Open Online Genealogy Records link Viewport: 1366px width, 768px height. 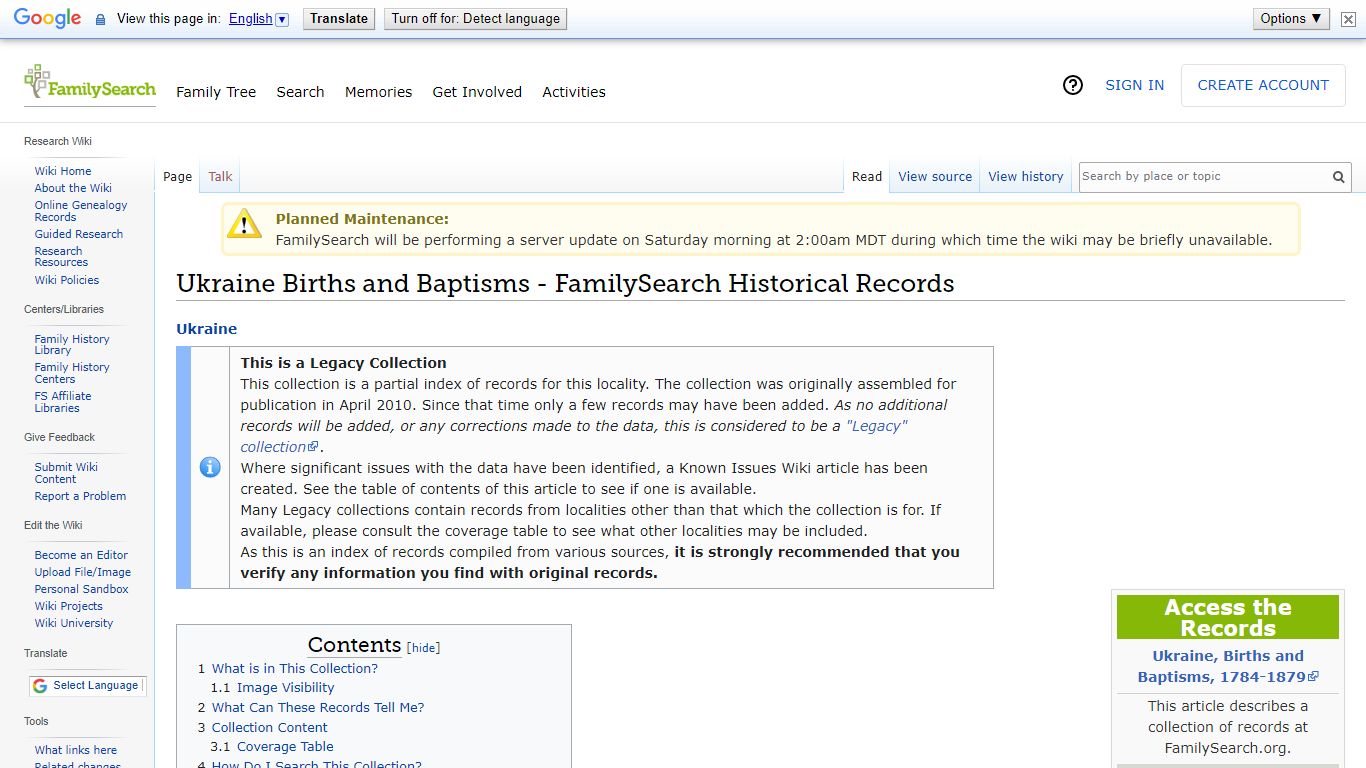coord(81,211)
